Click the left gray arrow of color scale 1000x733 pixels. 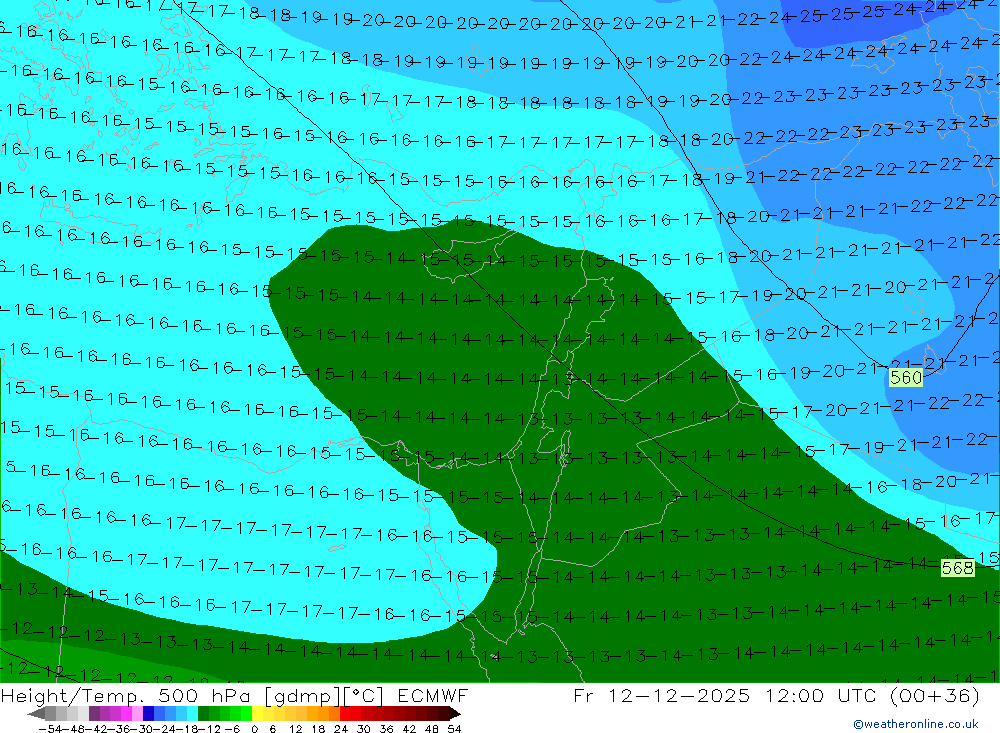tap(36, 713)
